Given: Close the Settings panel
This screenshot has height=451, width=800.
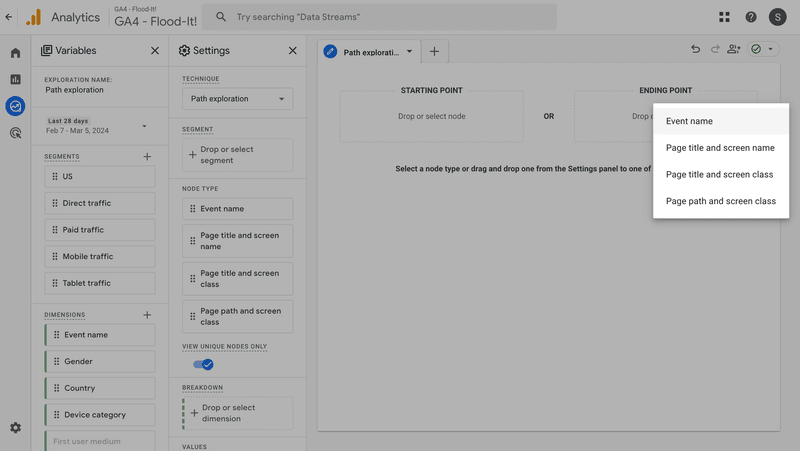Looking at the screenshot, I should pyautogui.click(x=292, y=51).
